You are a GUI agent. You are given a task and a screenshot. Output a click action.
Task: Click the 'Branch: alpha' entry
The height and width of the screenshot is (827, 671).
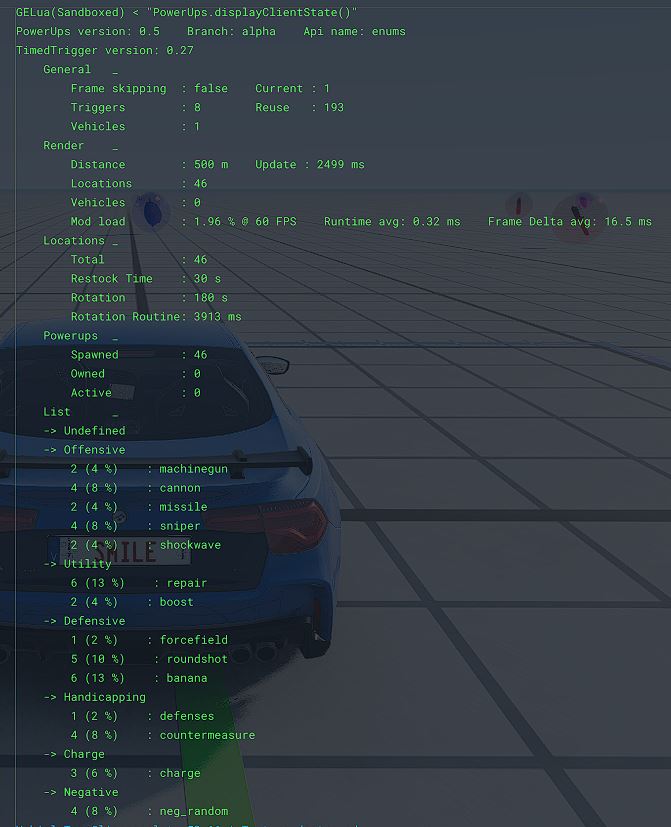pyautogui.click(x=231, y=31)
